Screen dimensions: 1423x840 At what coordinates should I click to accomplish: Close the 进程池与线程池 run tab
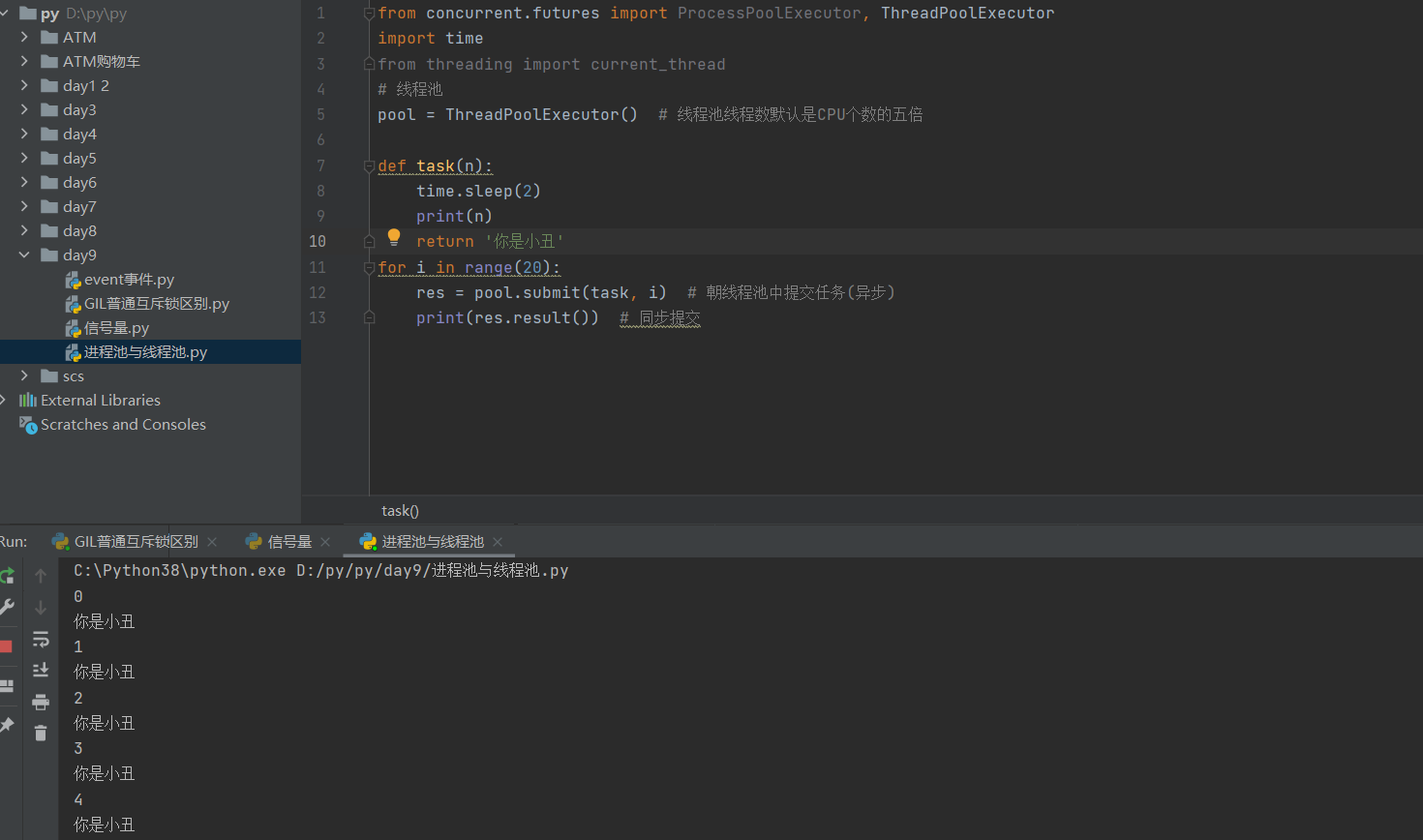coord(498,542)
